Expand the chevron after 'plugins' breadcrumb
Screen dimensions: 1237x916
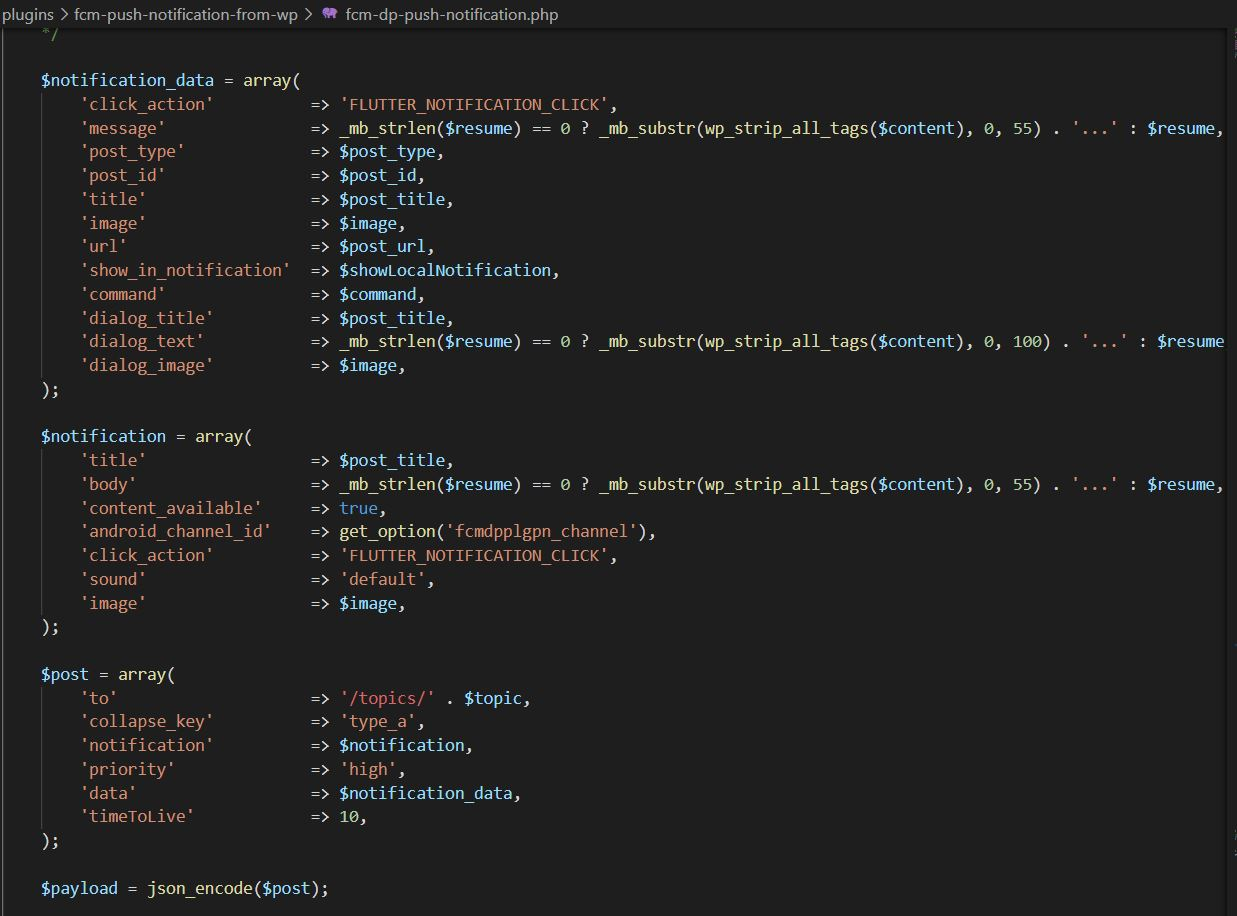pyautogui.click(x=64, y=14)
